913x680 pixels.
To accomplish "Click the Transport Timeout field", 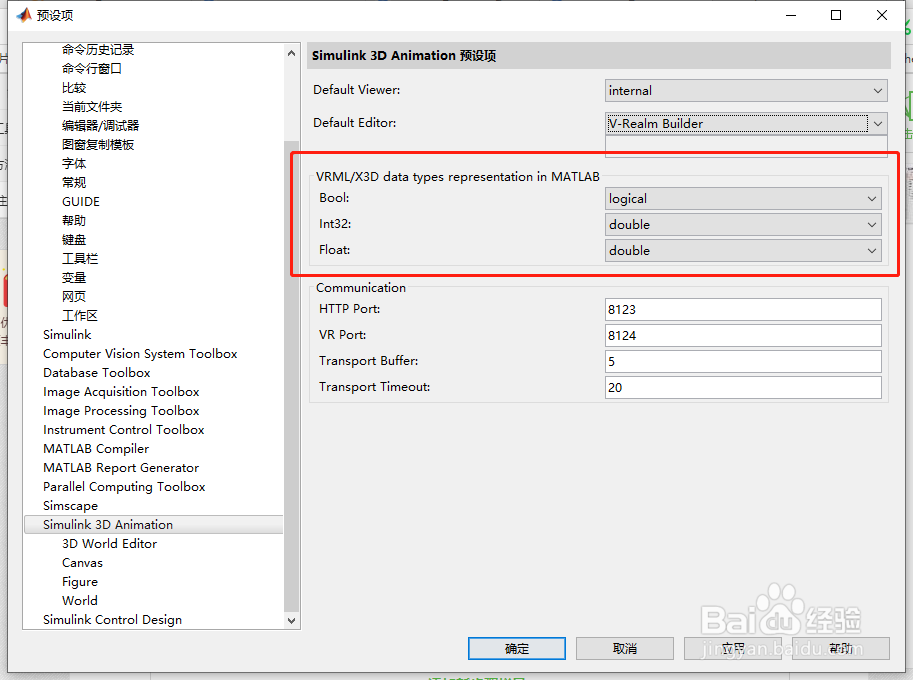I will point(743,387).
